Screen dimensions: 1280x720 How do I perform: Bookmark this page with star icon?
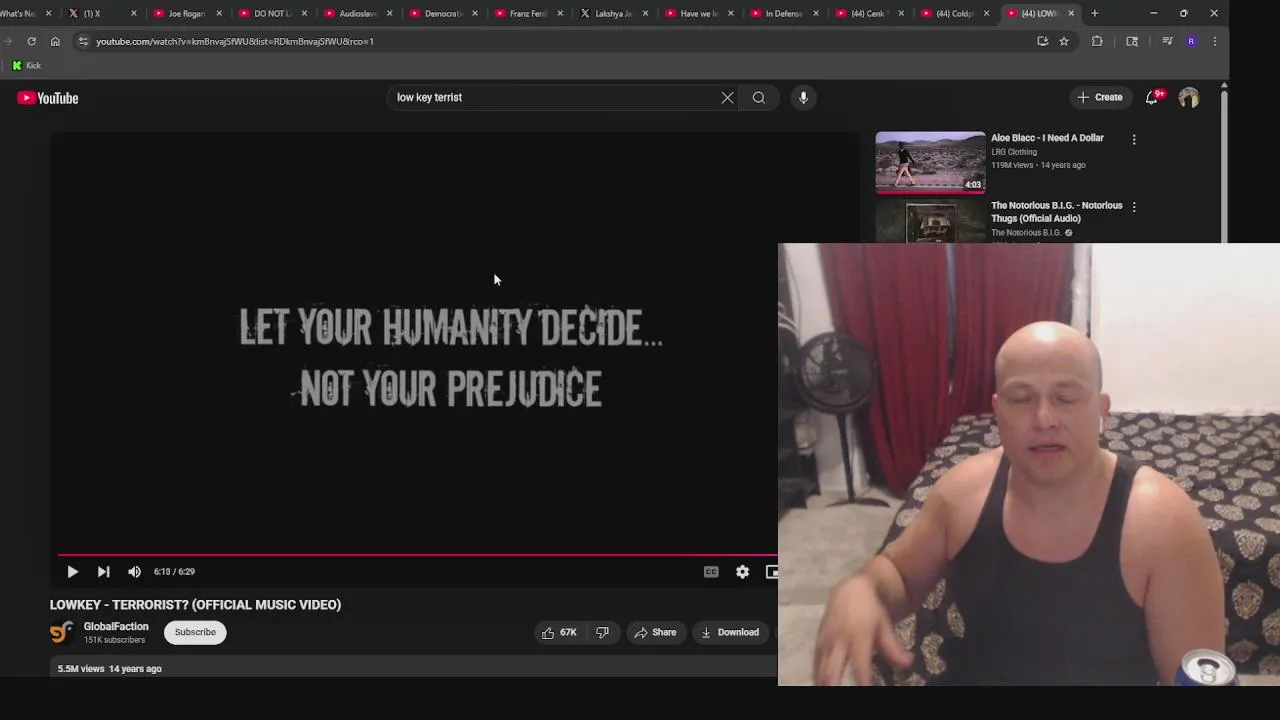(1064, 41)
